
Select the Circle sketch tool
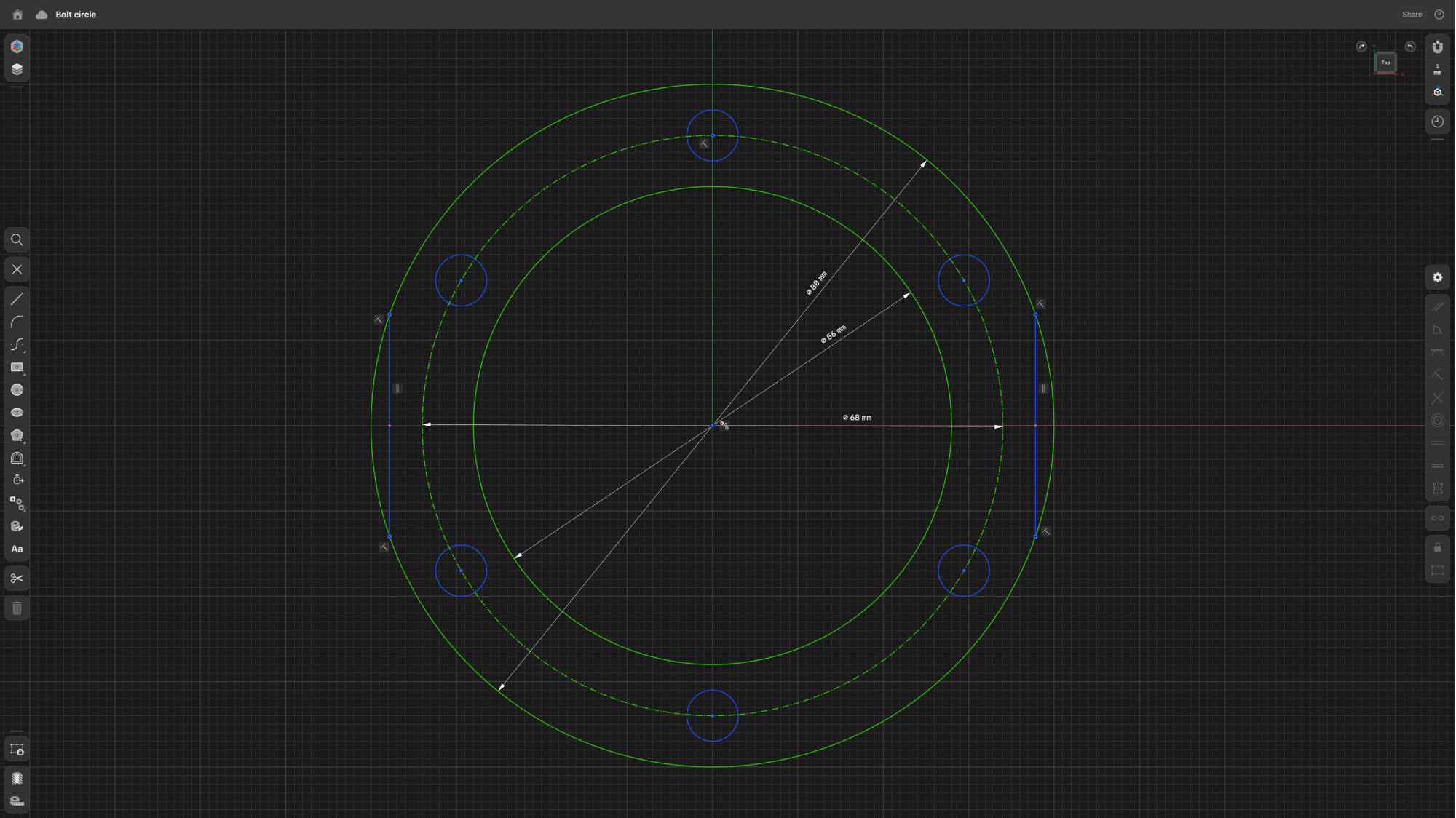[x=17, y=390]
